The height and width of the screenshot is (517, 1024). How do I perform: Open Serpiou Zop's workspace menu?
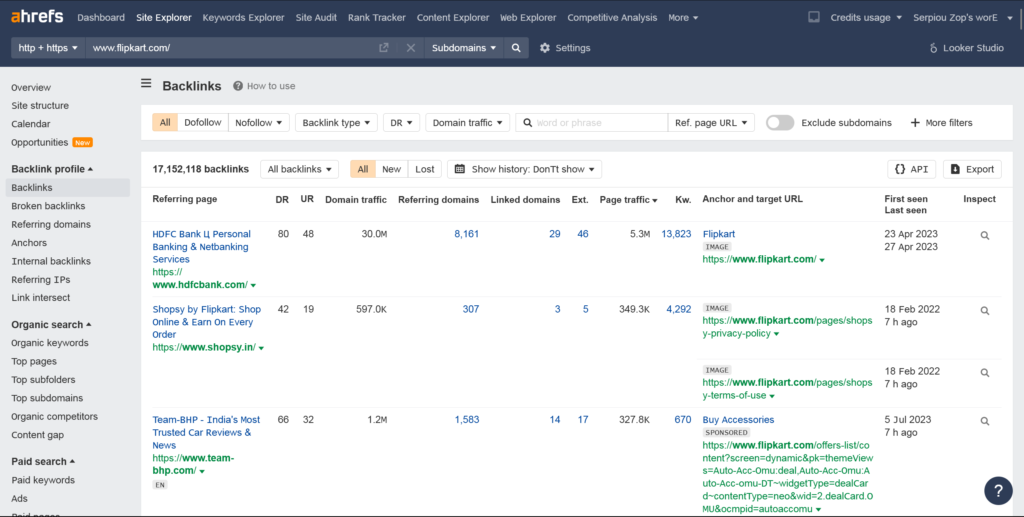(x=963, y=18)
